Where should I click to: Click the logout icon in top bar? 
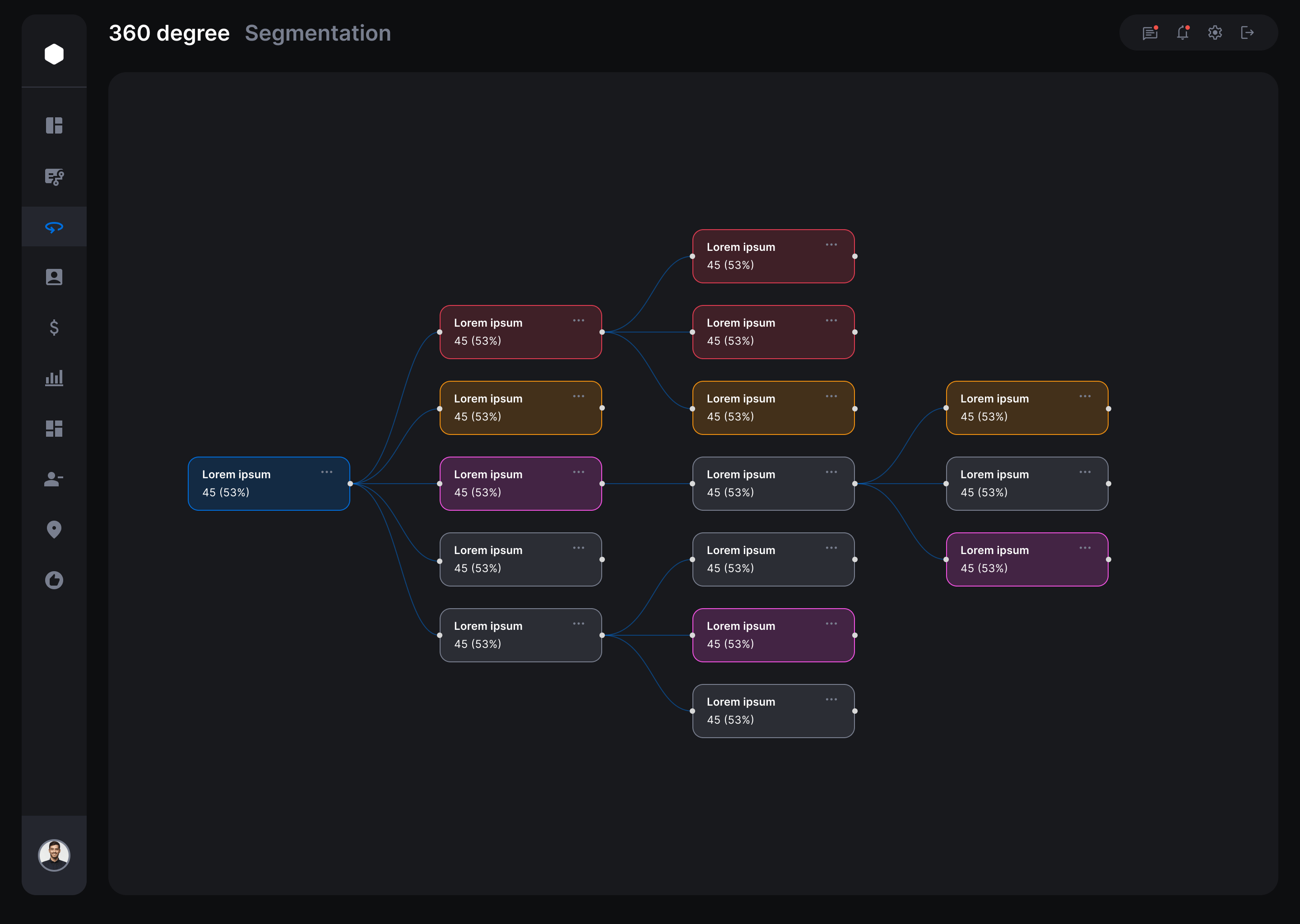click(1248, 32)
